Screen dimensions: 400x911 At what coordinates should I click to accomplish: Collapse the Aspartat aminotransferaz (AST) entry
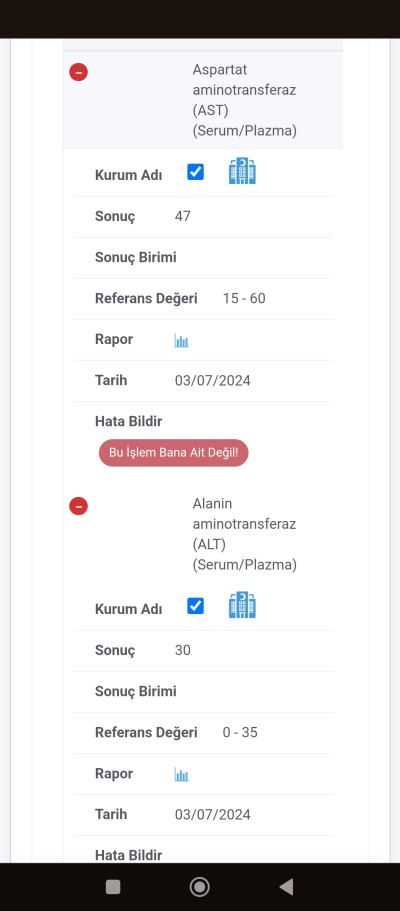pyautogui.click(x=78, y=72)
